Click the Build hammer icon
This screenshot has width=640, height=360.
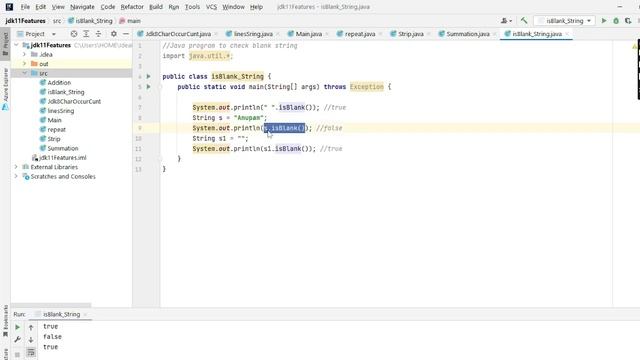point(524,20)
